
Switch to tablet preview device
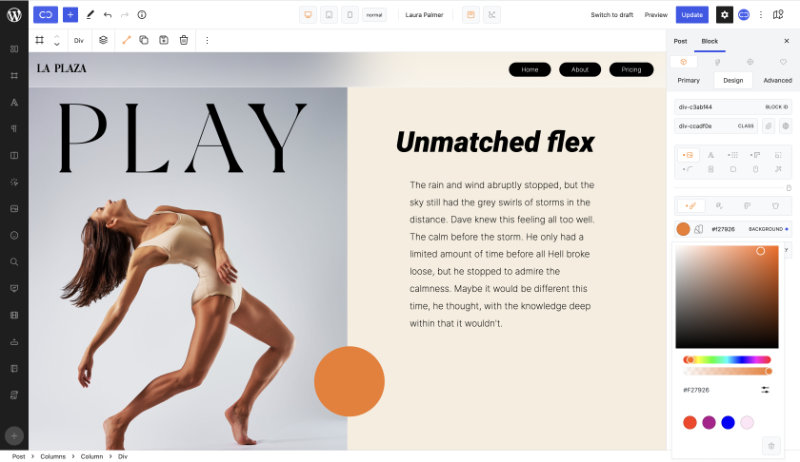[329, 15]
